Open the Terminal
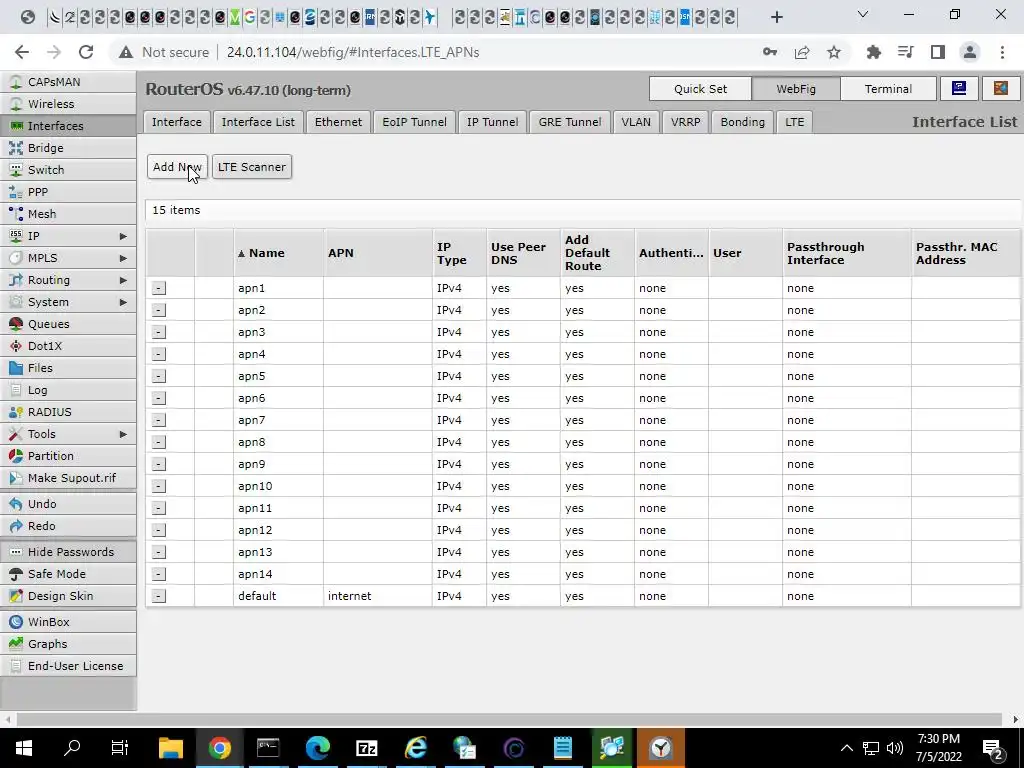This screenshot has width=1024, height=768. point(888,89)
